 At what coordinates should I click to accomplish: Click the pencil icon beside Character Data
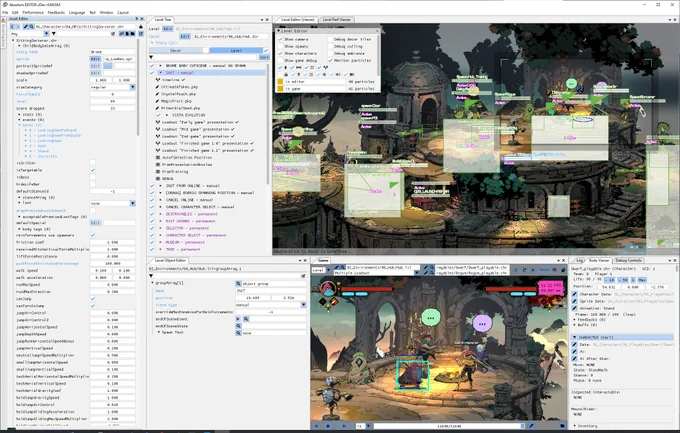click(x=575, y=294)
